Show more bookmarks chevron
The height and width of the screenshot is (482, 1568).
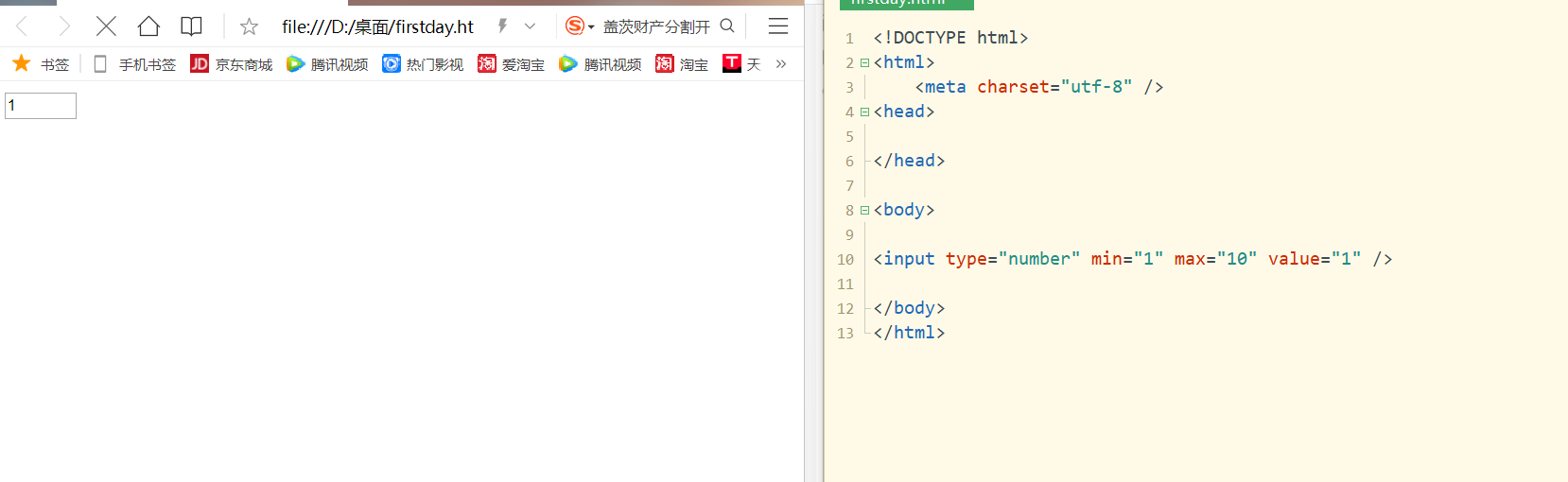(781, 64)
